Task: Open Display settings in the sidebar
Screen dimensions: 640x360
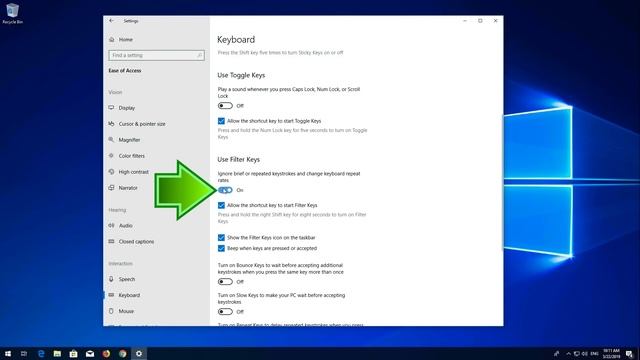Action: (122, 108)
